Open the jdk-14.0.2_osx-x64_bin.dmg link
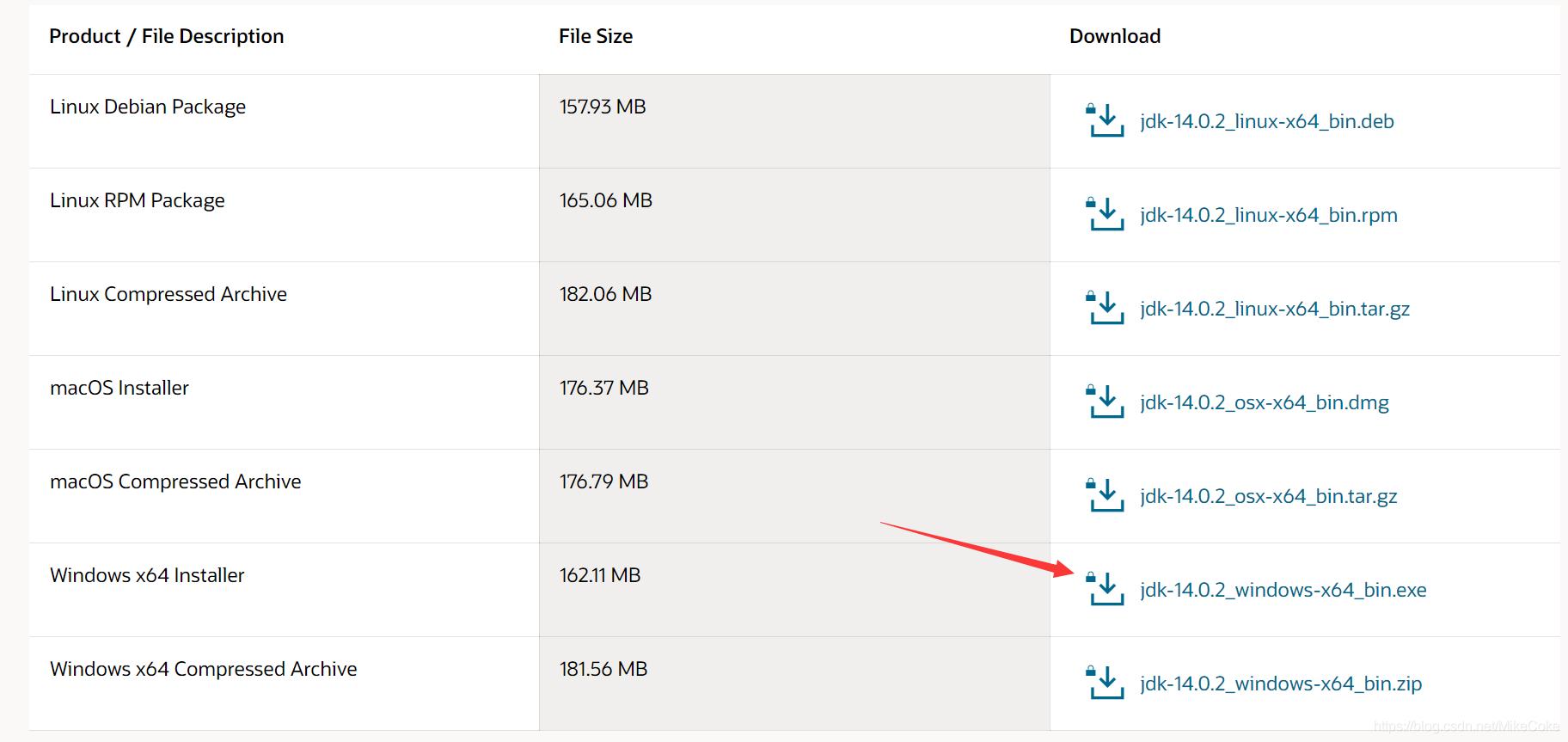 (1264, 402)
